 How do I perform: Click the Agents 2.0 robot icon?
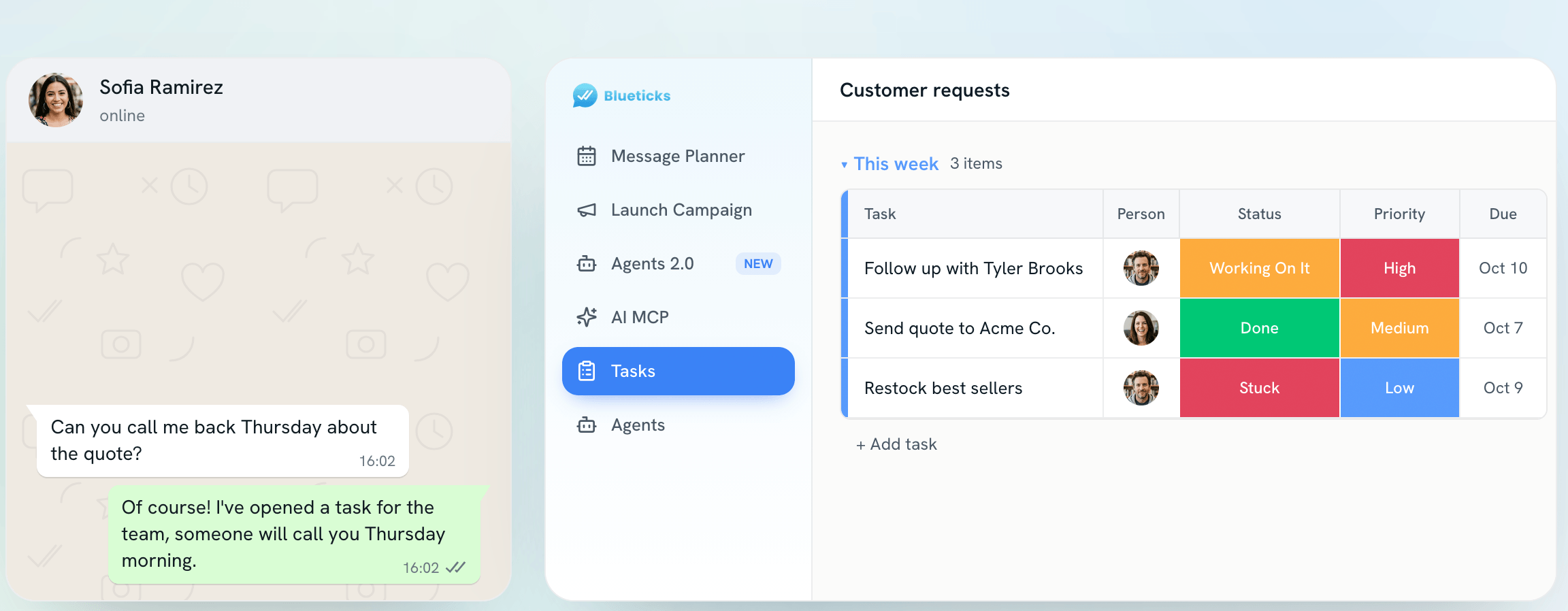click(x=587, y=264)
